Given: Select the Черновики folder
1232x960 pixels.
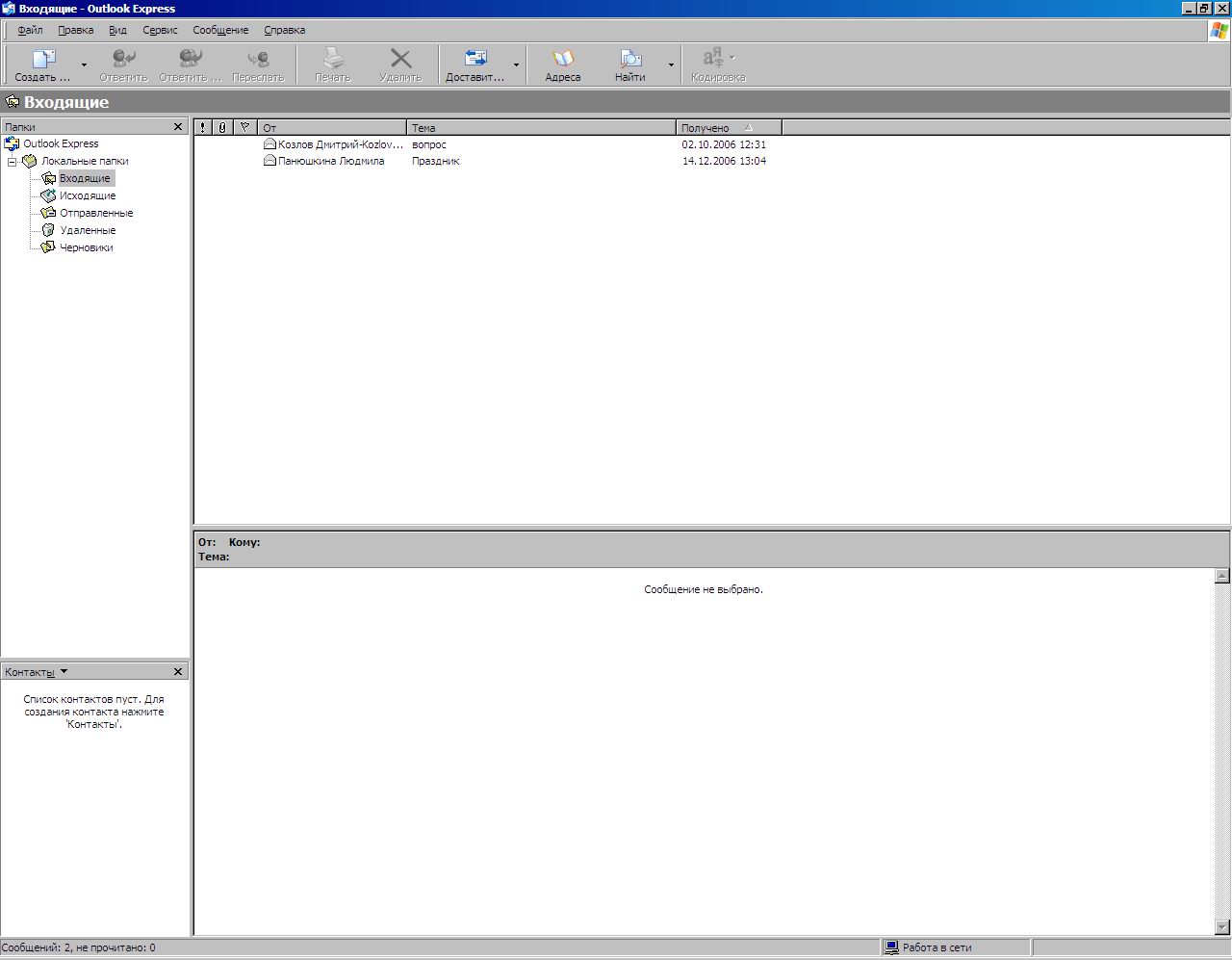Looking at the screenshot, I should click(87, 247).
